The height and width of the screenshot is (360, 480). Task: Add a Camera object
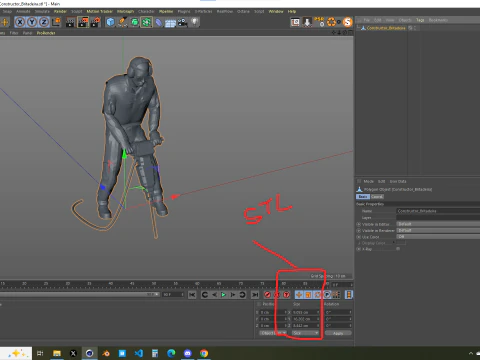point(182,22)
